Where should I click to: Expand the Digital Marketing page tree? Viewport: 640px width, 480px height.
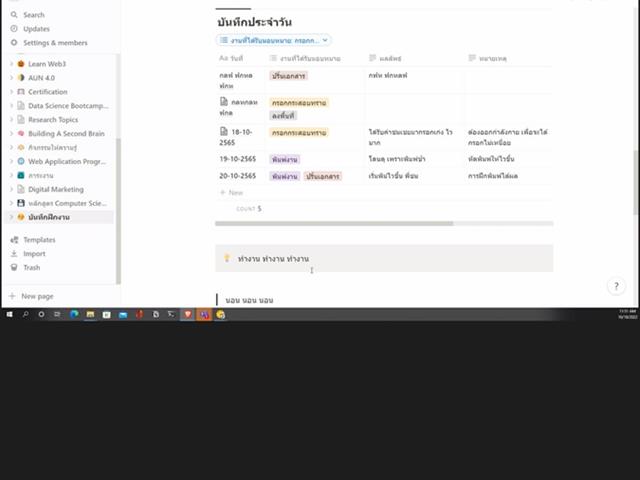[x=11, y=189]
